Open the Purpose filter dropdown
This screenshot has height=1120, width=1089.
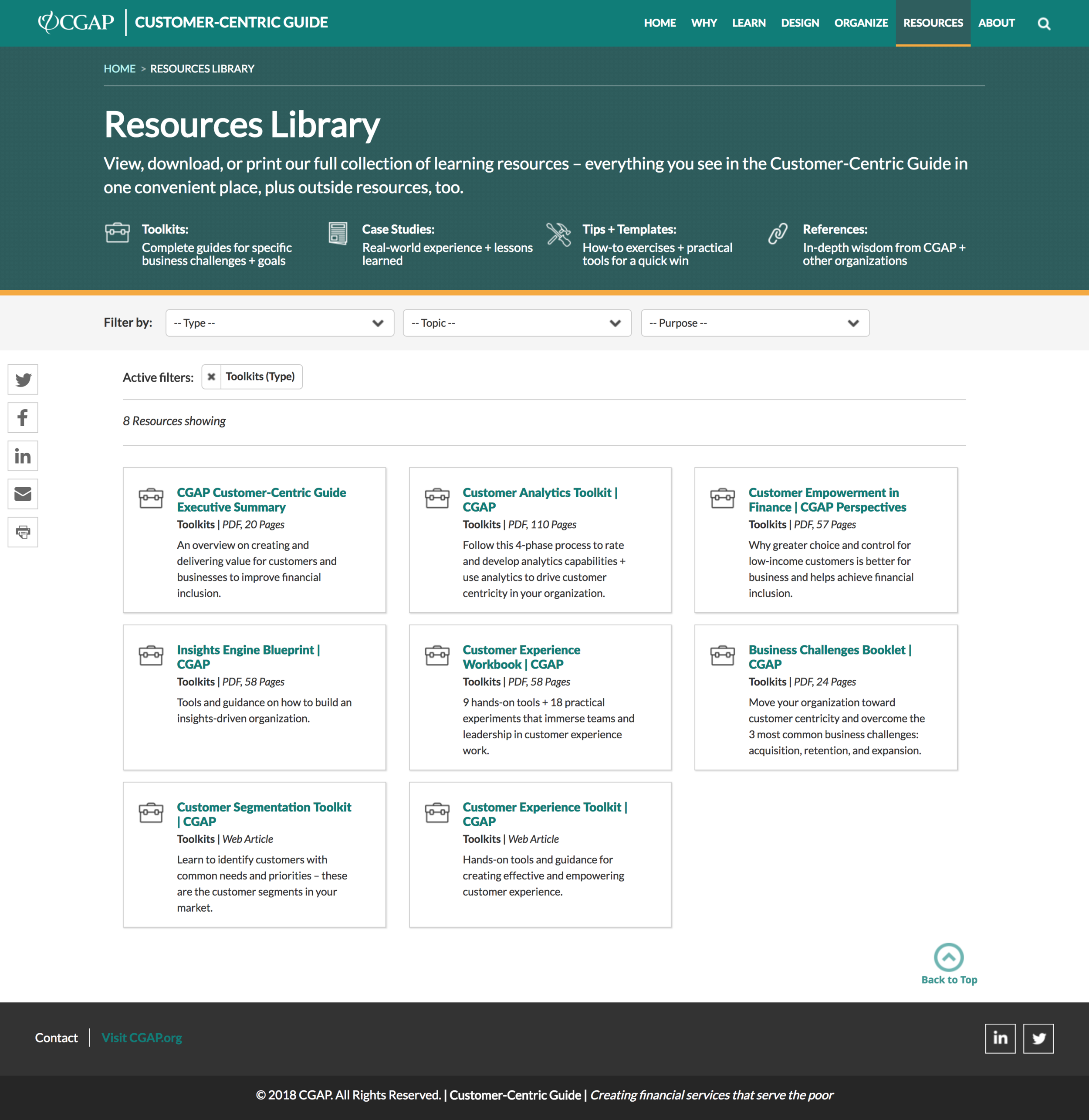755,323
